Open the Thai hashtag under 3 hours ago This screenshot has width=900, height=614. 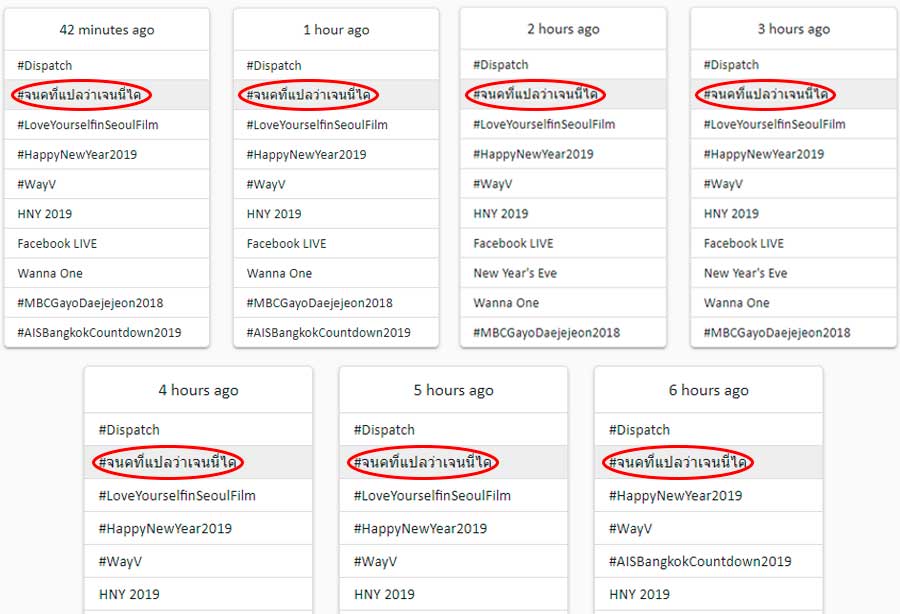766,94
